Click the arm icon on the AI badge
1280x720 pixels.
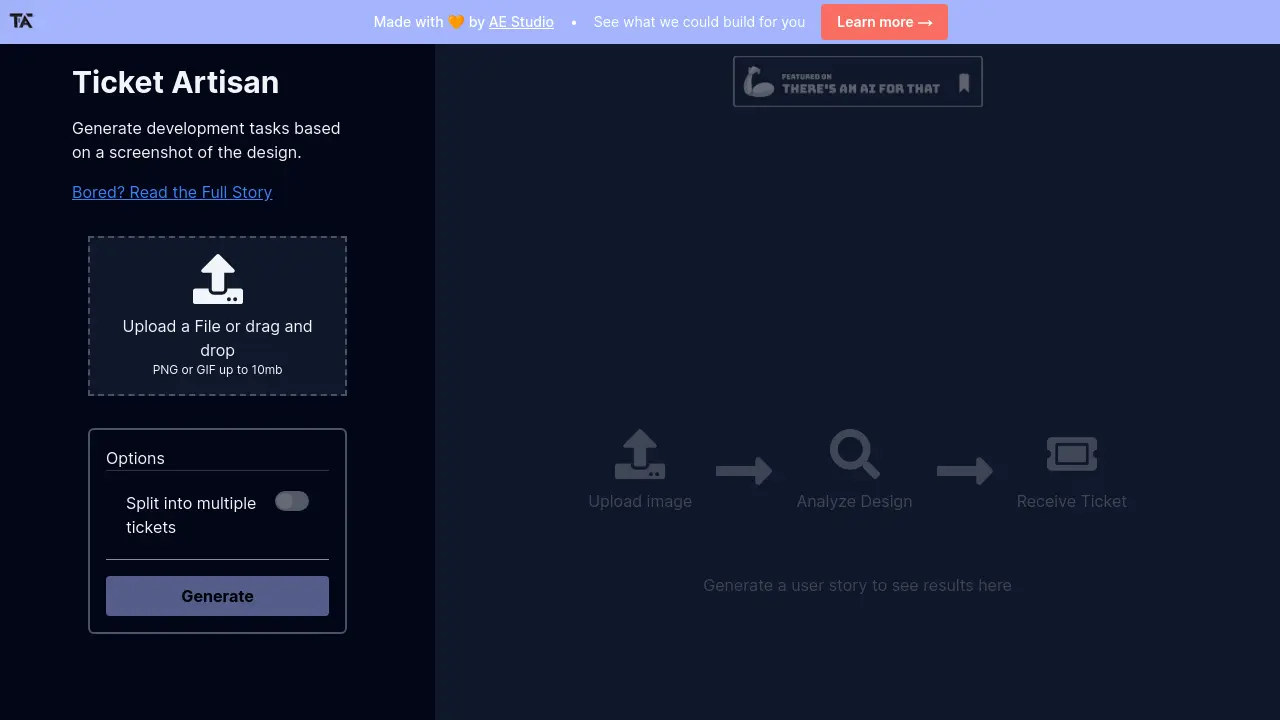coord(757,81)
